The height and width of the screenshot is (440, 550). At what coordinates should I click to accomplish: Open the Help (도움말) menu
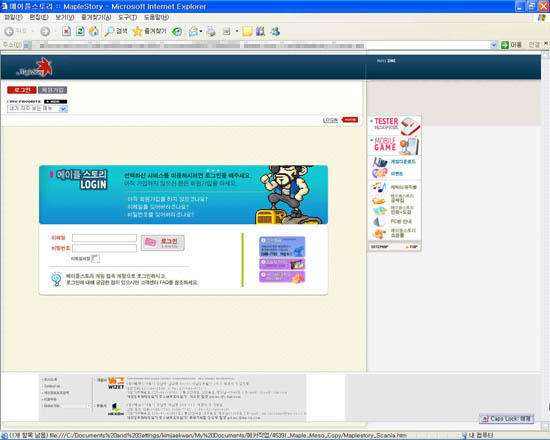tap(156, 17)
